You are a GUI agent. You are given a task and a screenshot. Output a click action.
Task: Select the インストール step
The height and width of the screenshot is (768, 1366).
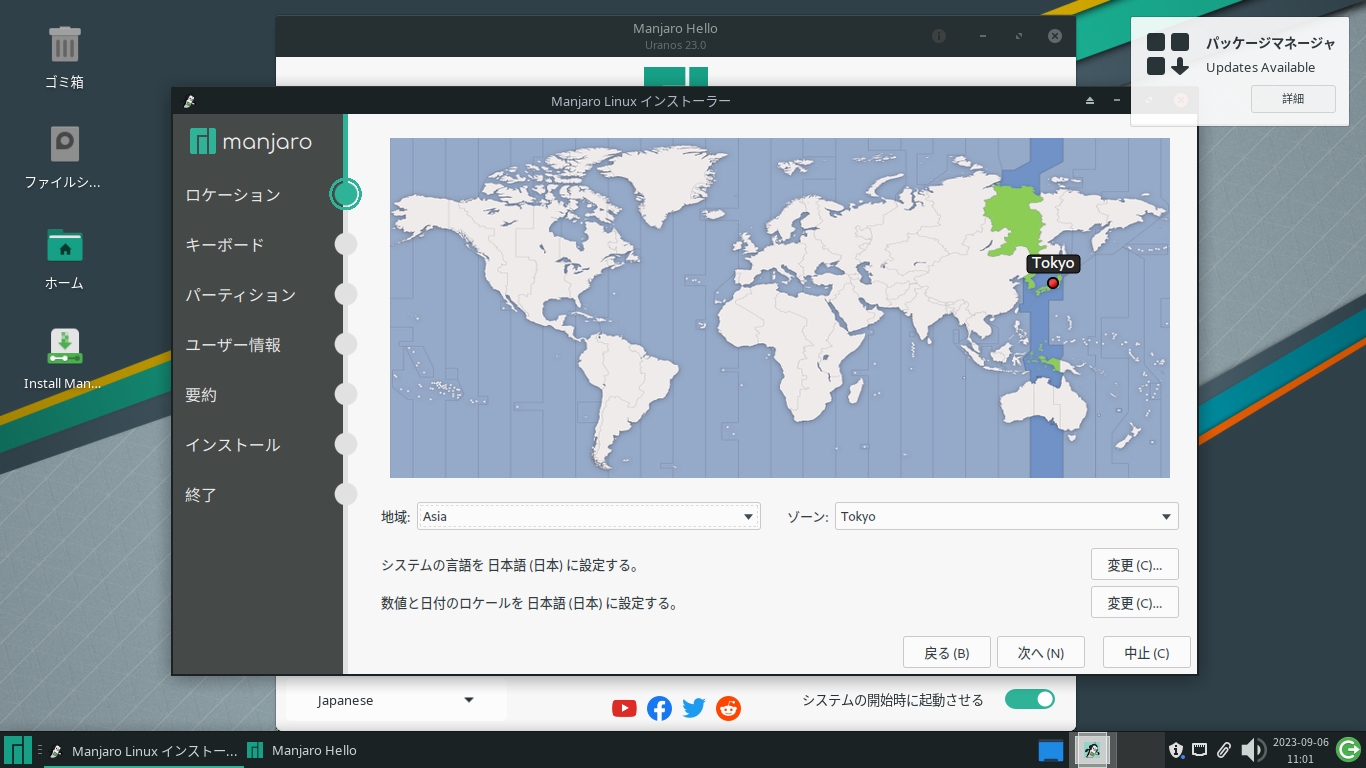[233, 445]
